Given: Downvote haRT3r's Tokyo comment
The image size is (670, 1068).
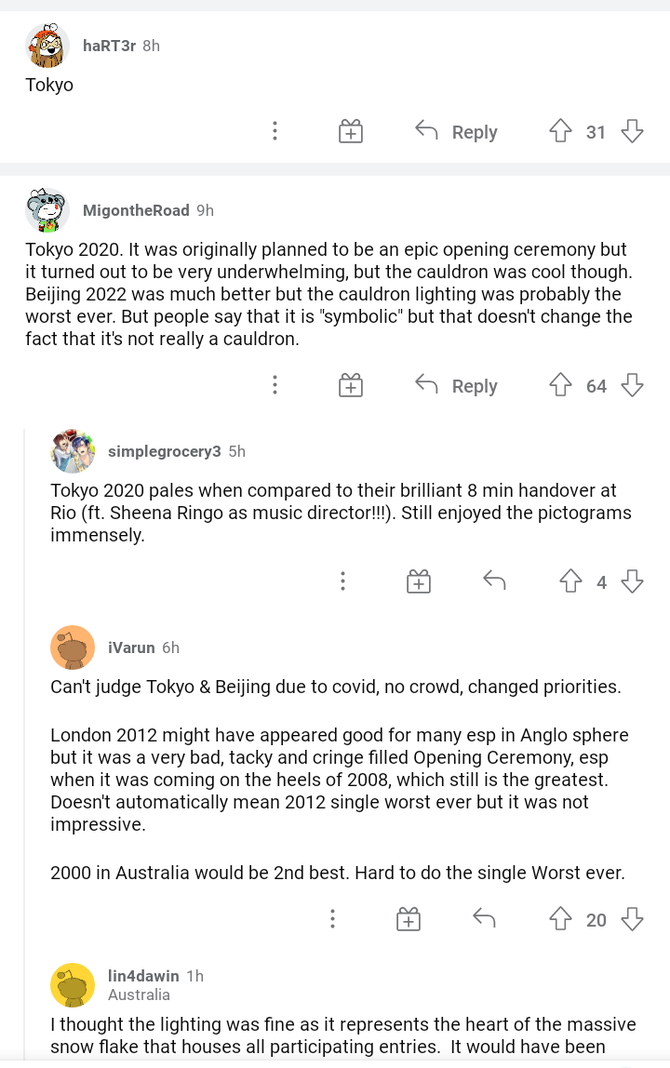Looking at the screenshot, I should (x=632, y=131).
